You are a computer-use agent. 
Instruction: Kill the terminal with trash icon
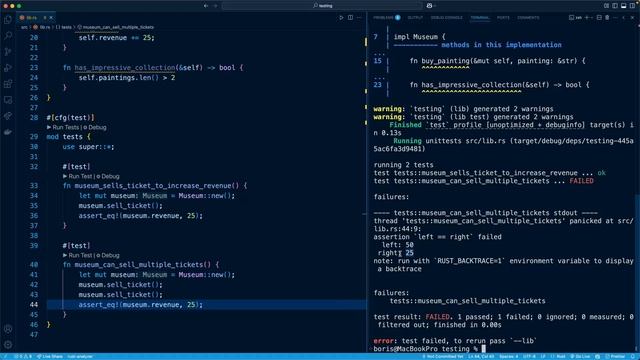[607, 18]
